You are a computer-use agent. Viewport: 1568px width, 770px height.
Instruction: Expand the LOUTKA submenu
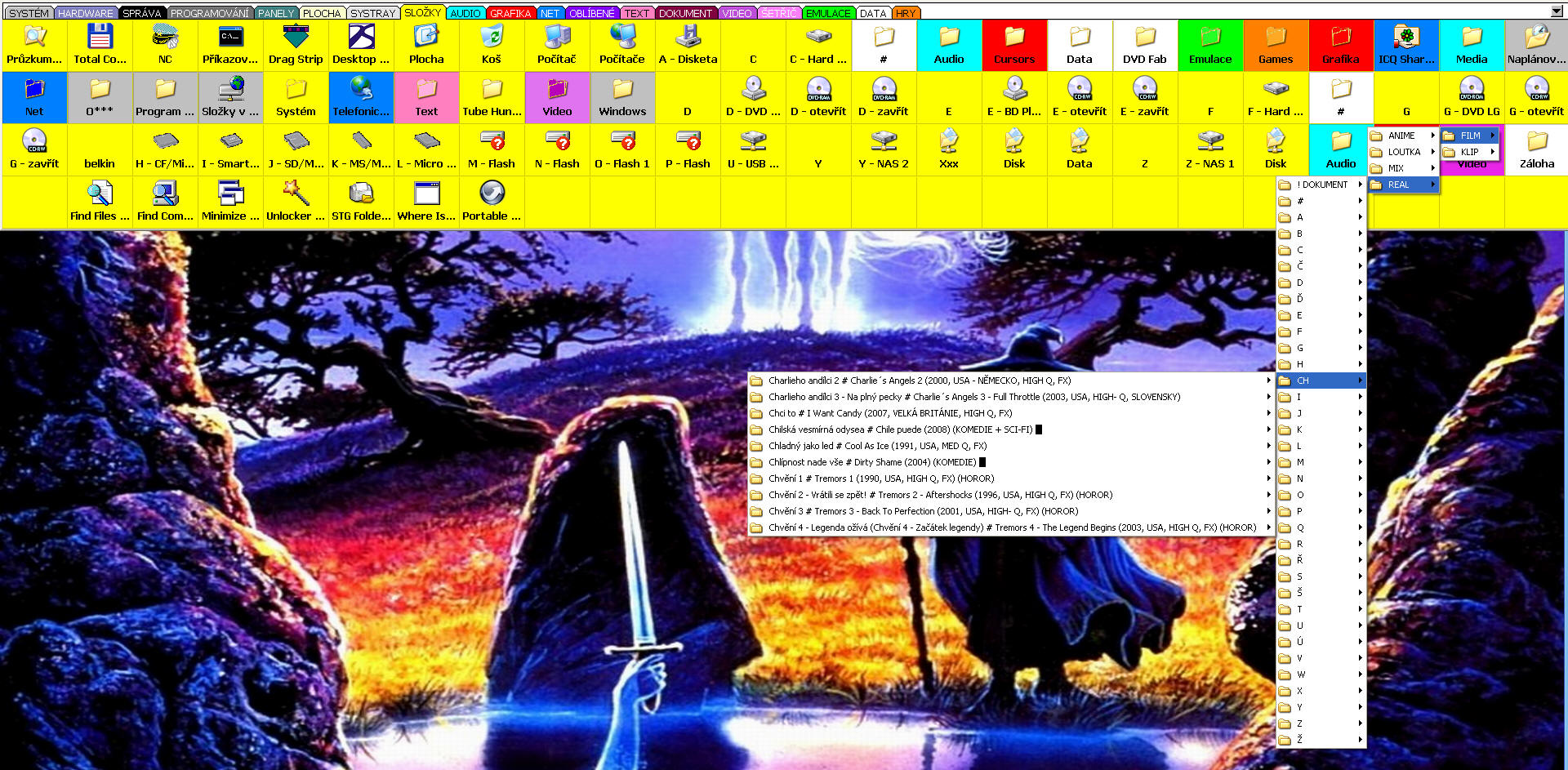pyautogui.click(x=1404, y=152)
